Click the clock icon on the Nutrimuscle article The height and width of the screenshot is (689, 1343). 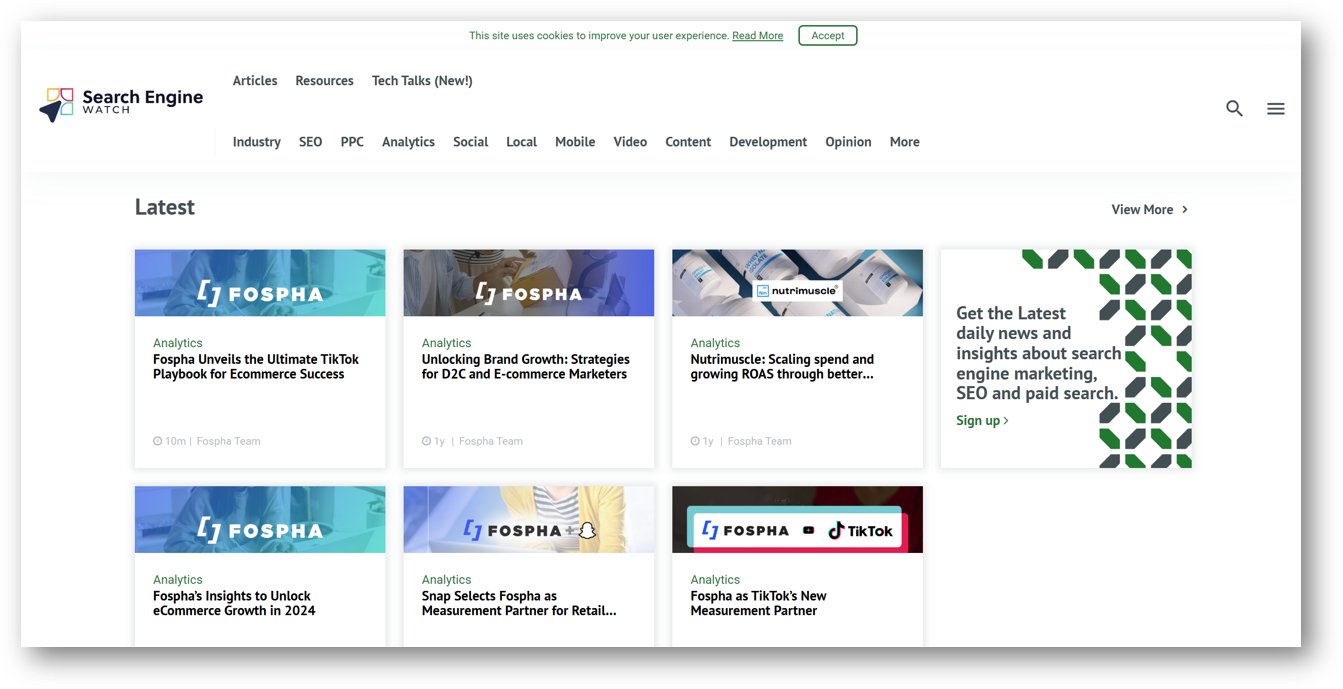tap(695, 440)
